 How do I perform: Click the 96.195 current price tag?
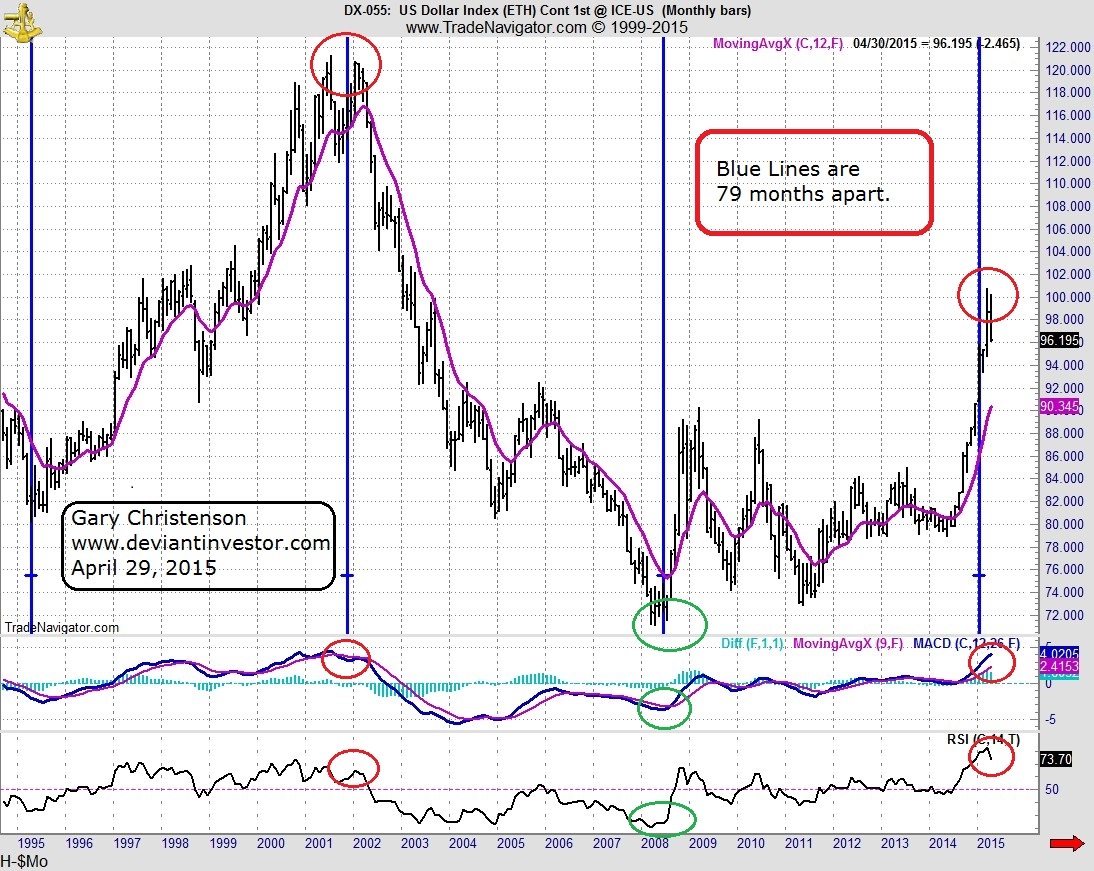tap(1060, 341)
